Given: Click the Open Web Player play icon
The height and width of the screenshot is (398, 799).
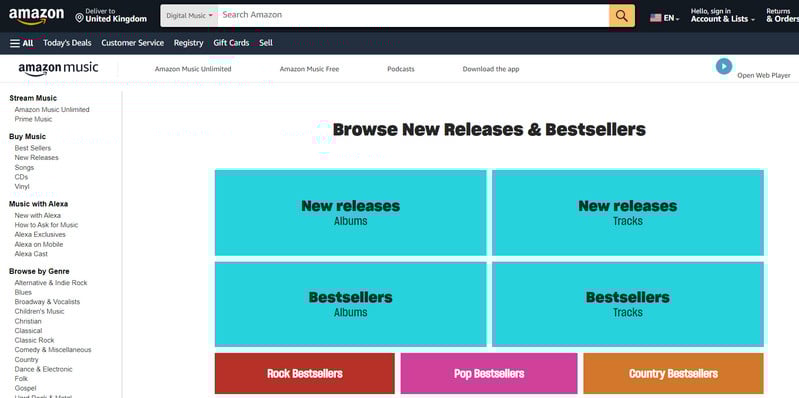Looking at the screenshot, I should [724, 66].
